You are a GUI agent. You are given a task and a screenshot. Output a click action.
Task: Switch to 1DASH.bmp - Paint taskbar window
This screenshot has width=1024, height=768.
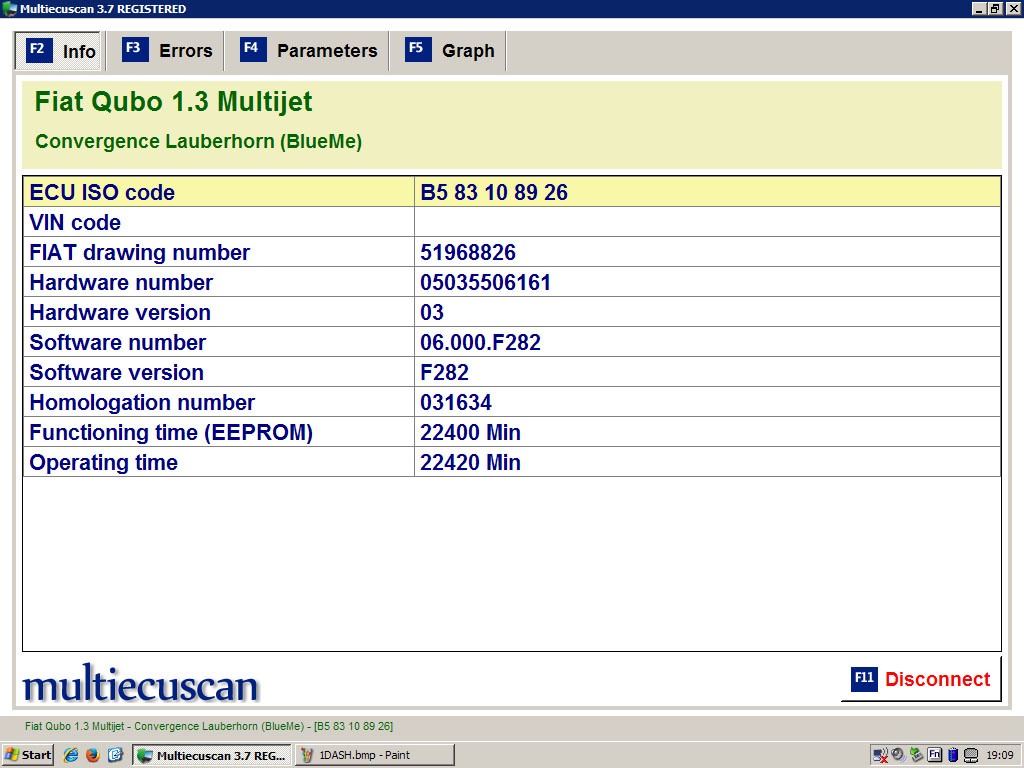(x=375, y=755)
